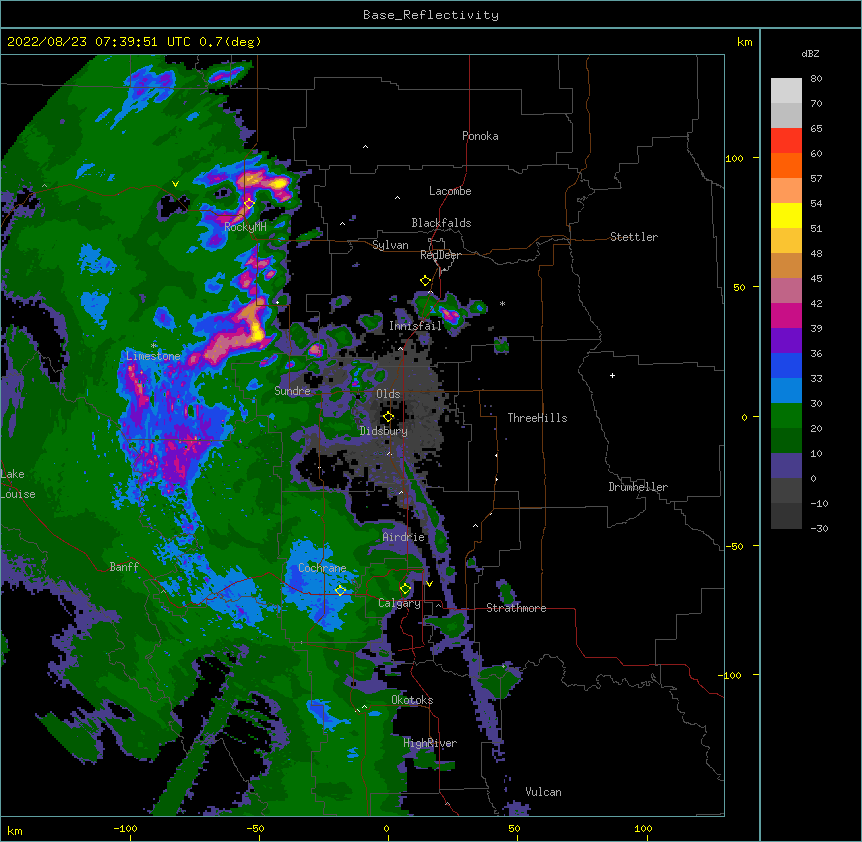Click the 45 value in dBZ legend

(816, 279)
